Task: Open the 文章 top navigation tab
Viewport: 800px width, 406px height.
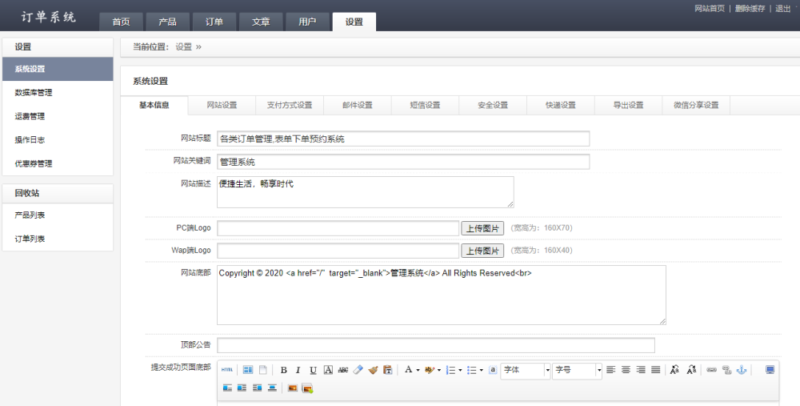Action: click(x=261, y=22)
